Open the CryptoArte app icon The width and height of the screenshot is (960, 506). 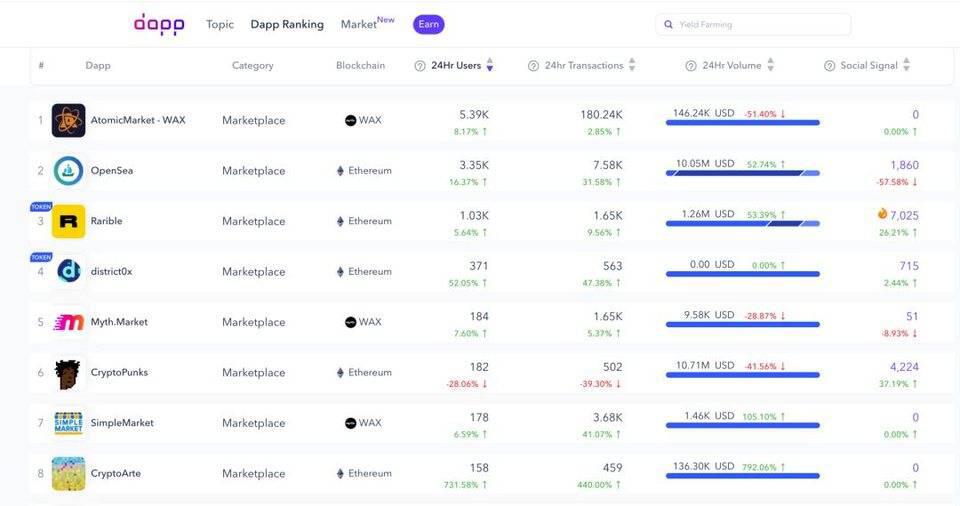click(69, 474)
